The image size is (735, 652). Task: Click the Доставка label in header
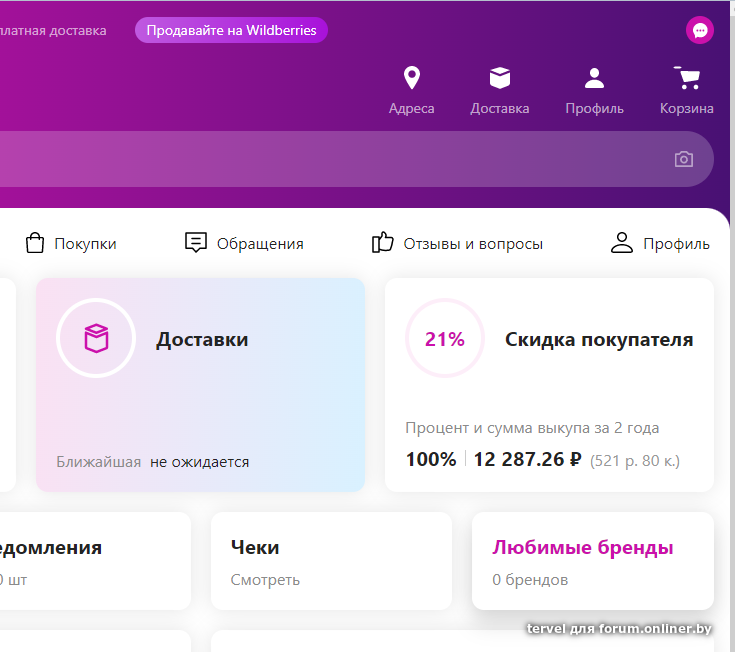tap(500, 108)
